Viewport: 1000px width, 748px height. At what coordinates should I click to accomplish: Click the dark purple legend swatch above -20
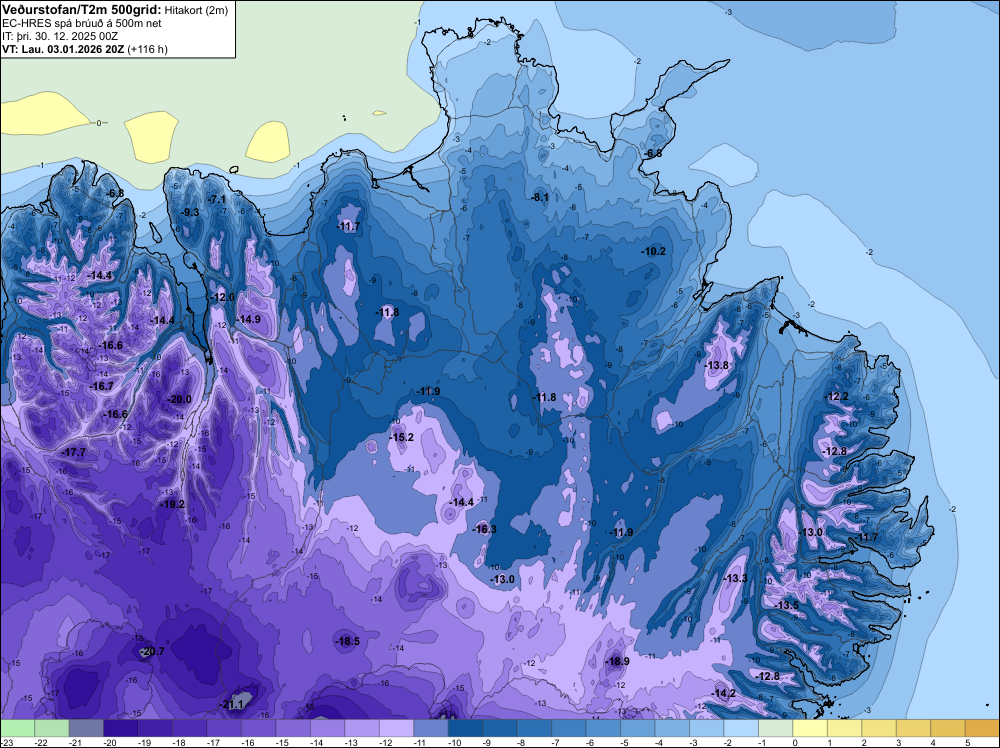point(121,728)
